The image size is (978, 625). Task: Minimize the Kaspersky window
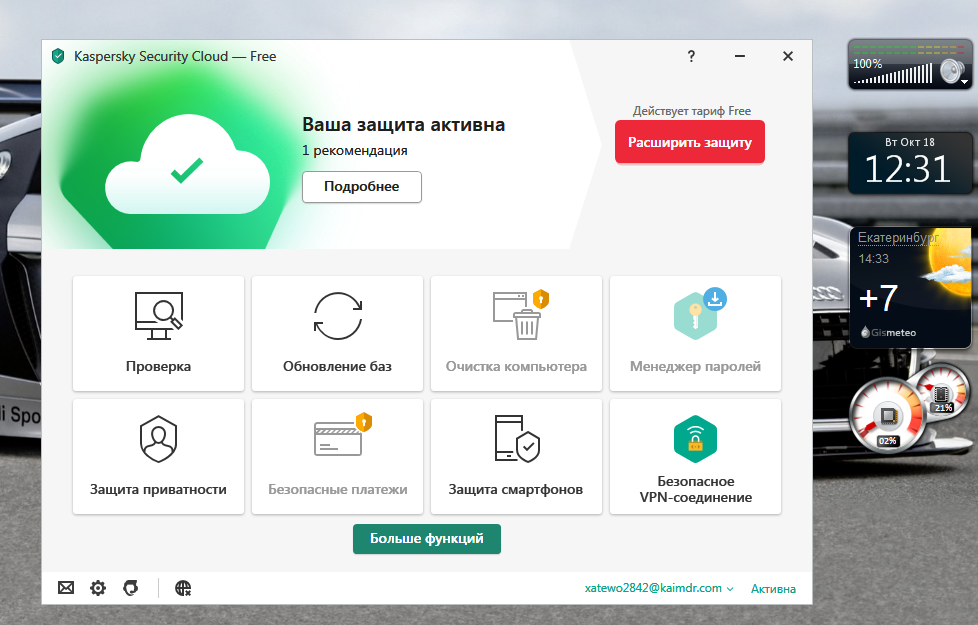tap(740, 56)
